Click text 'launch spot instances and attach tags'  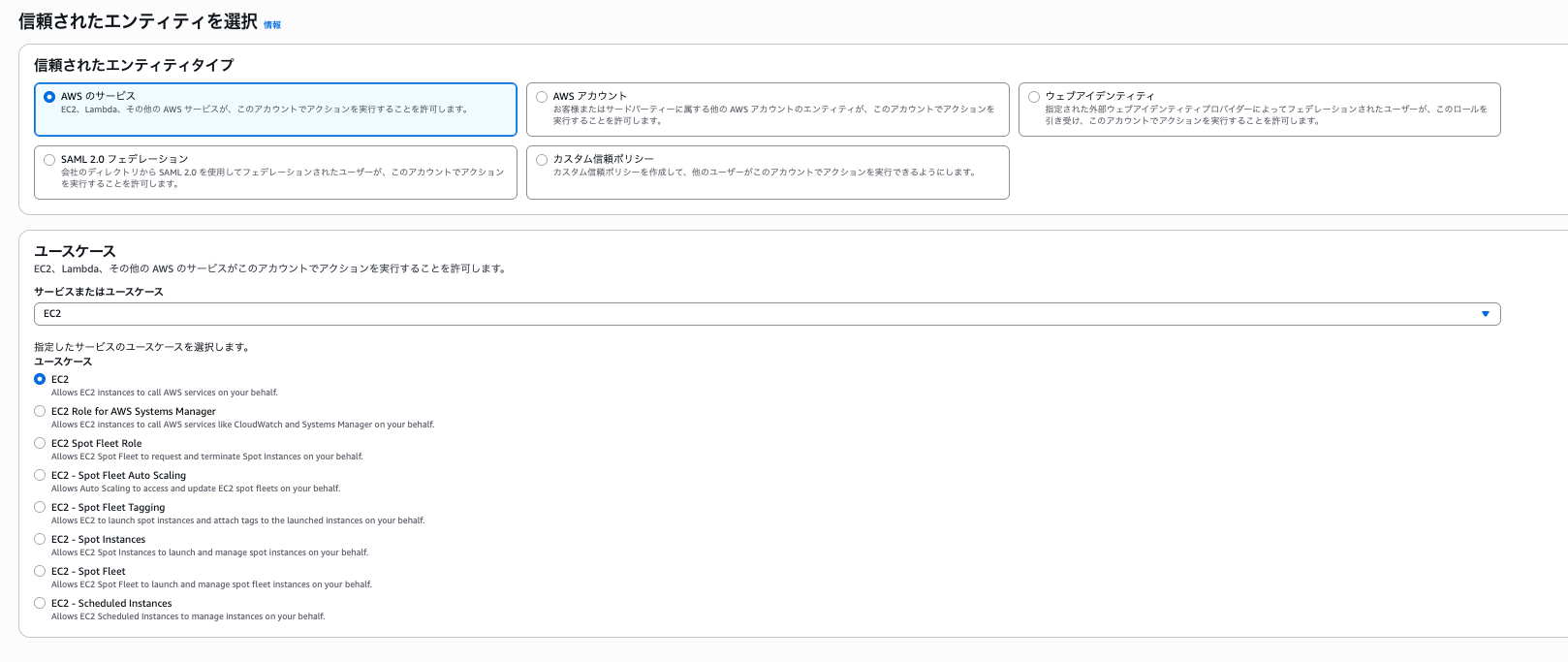183,520
